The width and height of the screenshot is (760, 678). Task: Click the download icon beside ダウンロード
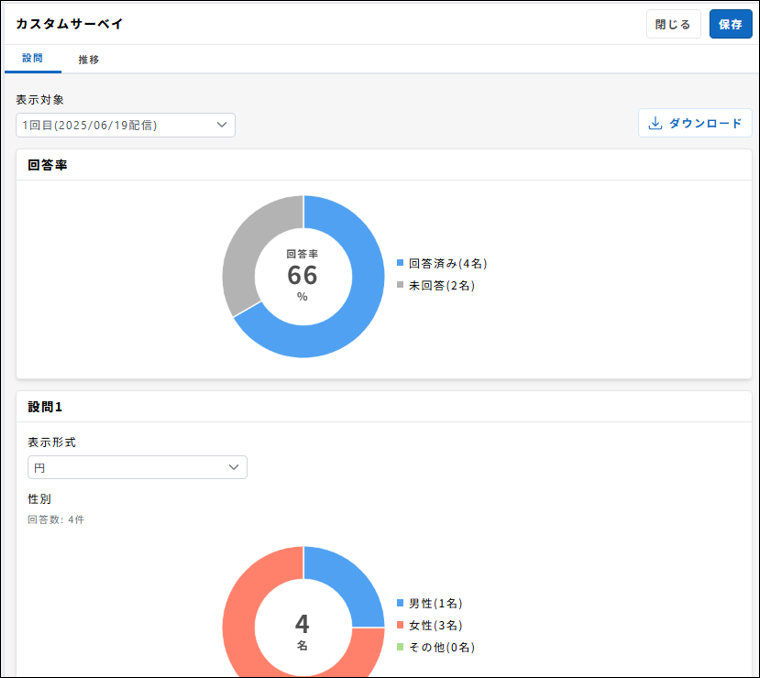click(x=656, y=124)
